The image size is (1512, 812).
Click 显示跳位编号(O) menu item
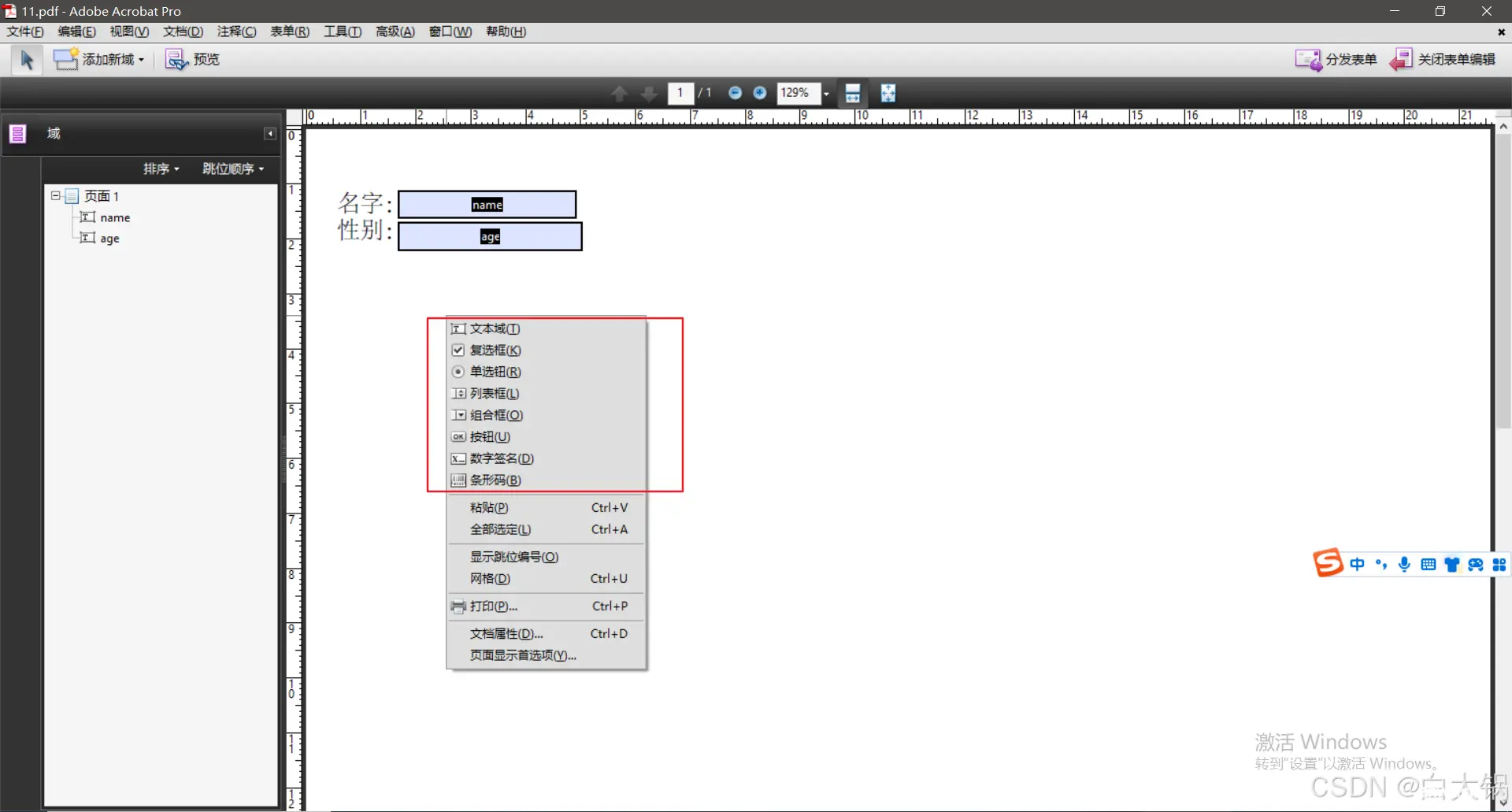click(x=546, y=557)
